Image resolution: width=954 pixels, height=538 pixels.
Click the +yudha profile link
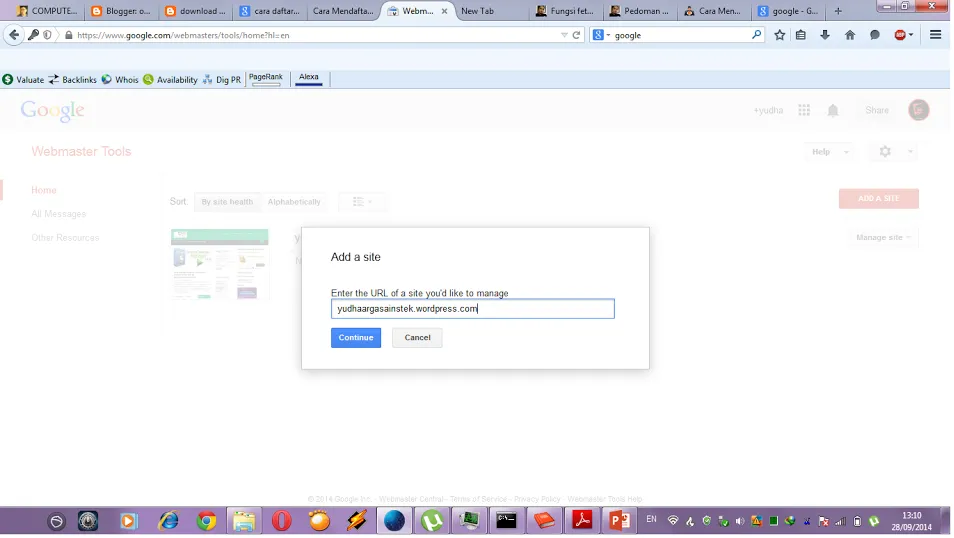[x=768, y=110]
